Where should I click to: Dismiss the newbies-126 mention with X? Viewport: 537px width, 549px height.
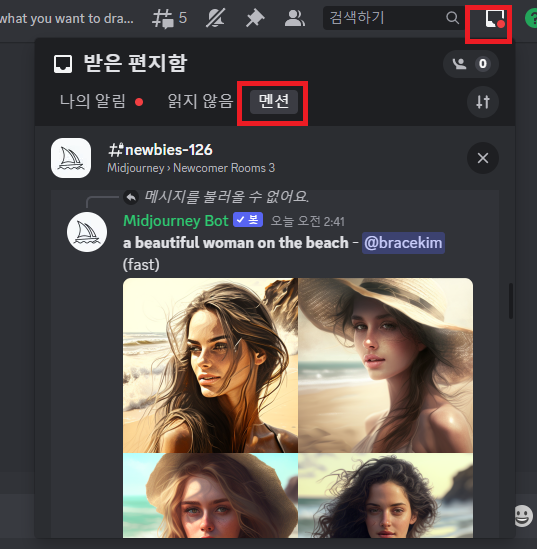pos(483,158)
